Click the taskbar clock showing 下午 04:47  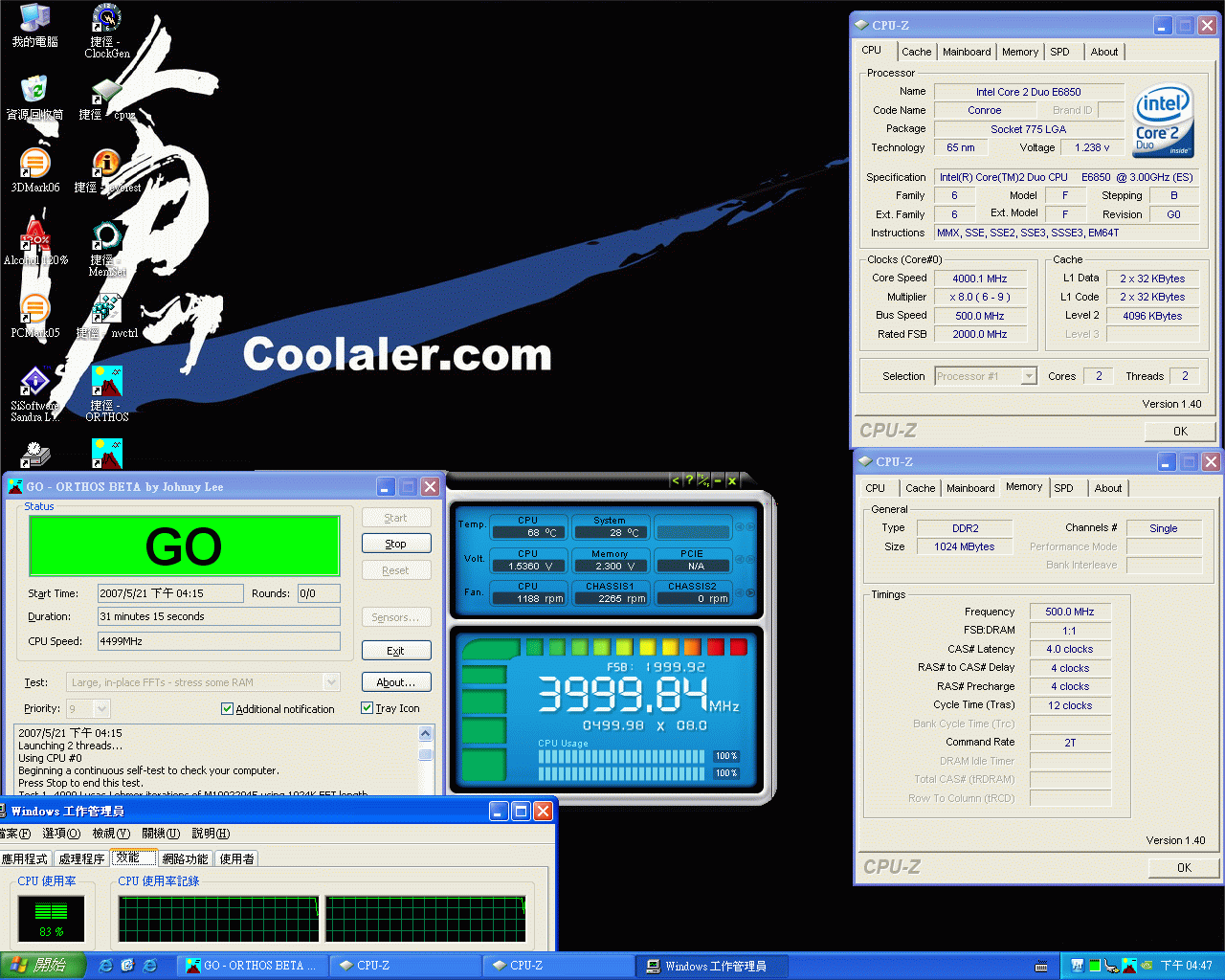pyautogui.click(x=1186, y=966)
